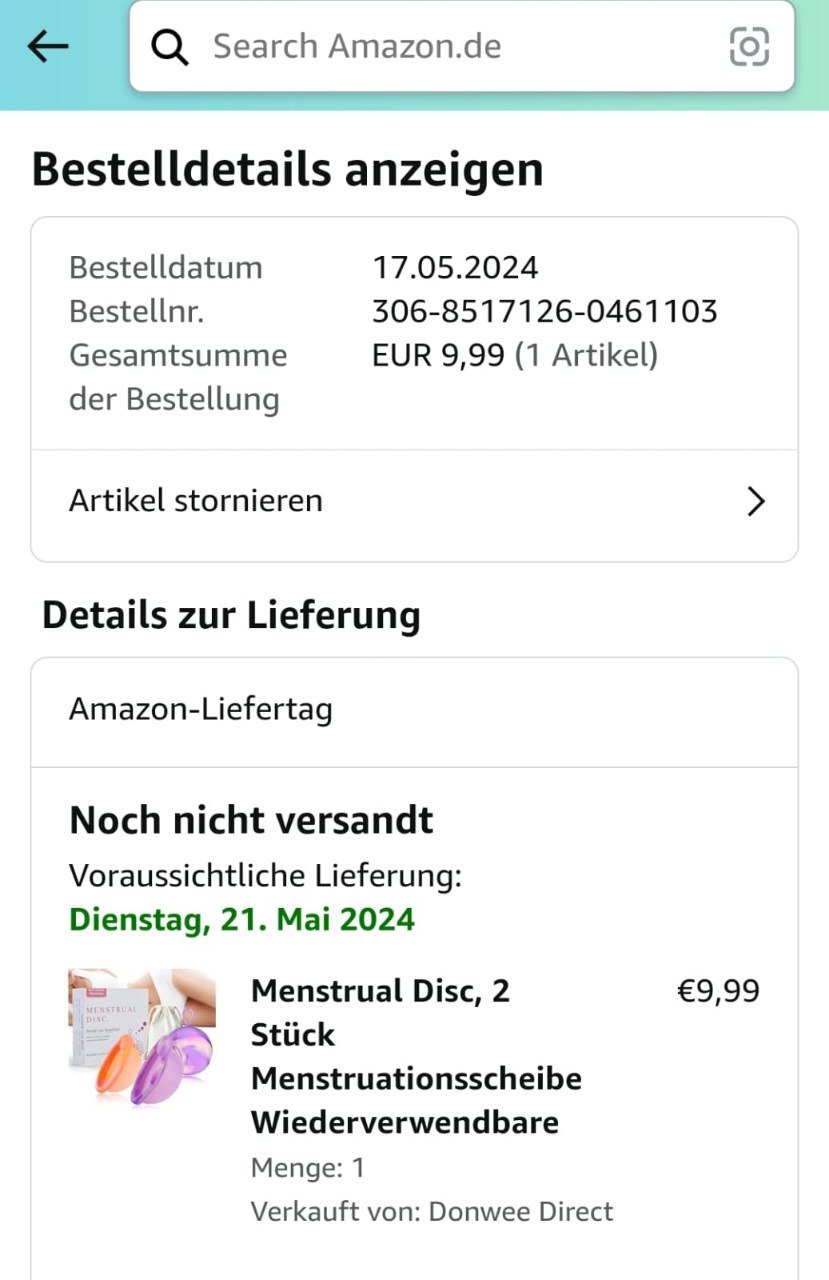Viewport: 829px width, 1280px height.
Task: Expand the chevron next to Artikel stornieren
Action: pyautogui.click(x=756, y=501)
